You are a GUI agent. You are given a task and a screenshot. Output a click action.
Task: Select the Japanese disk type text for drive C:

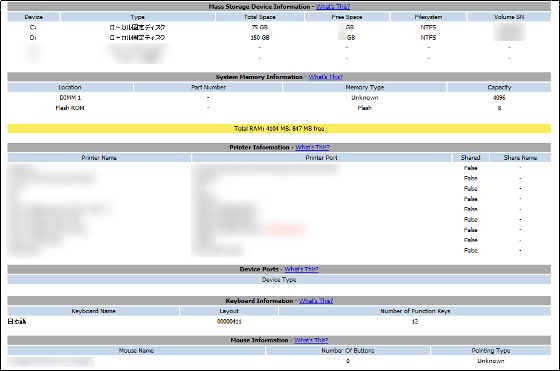[x=138, y=27]
